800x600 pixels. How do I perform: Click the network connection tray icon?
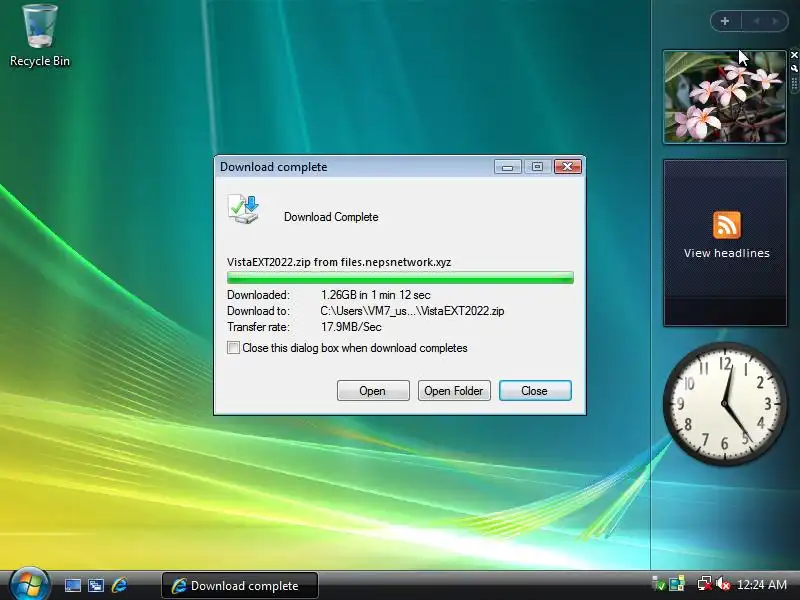coord(705,584)
